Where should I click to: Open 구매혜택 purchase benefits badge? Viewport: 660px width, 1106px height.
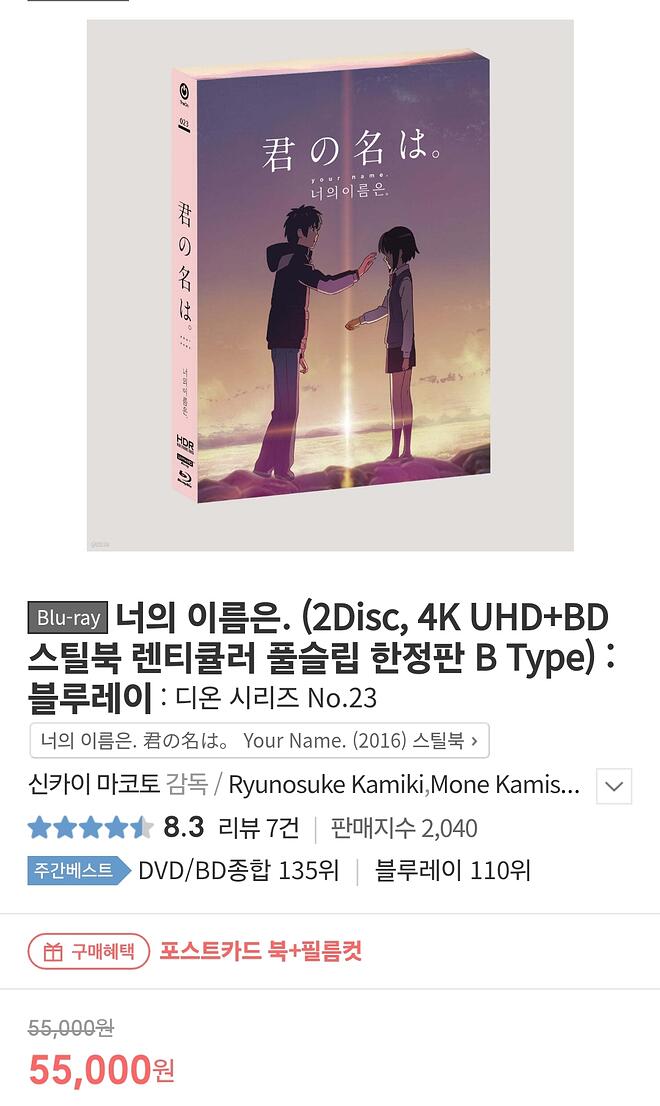coord(89,952)
